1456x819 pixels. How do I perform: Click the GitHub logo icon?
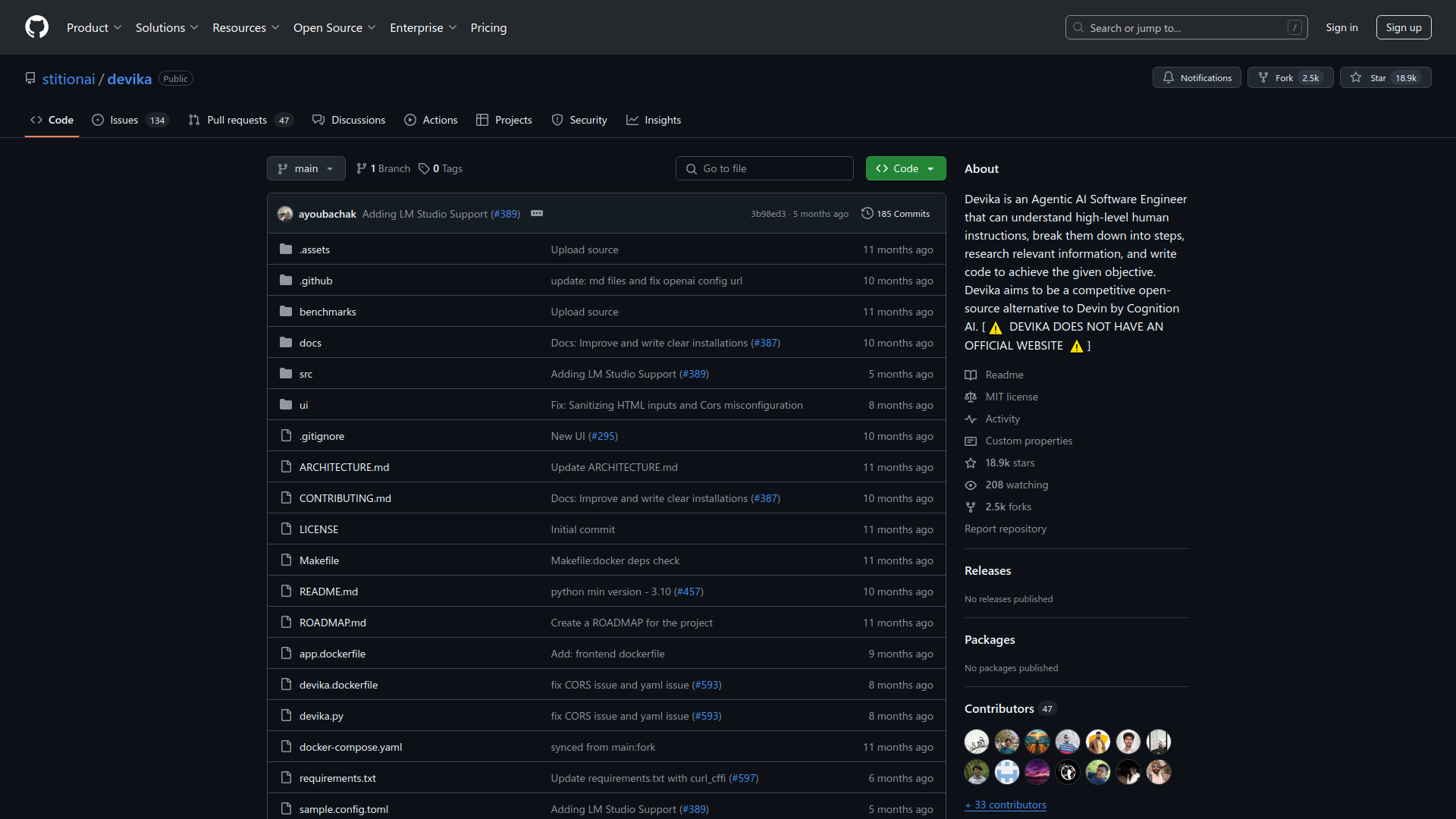coord(36,27)
